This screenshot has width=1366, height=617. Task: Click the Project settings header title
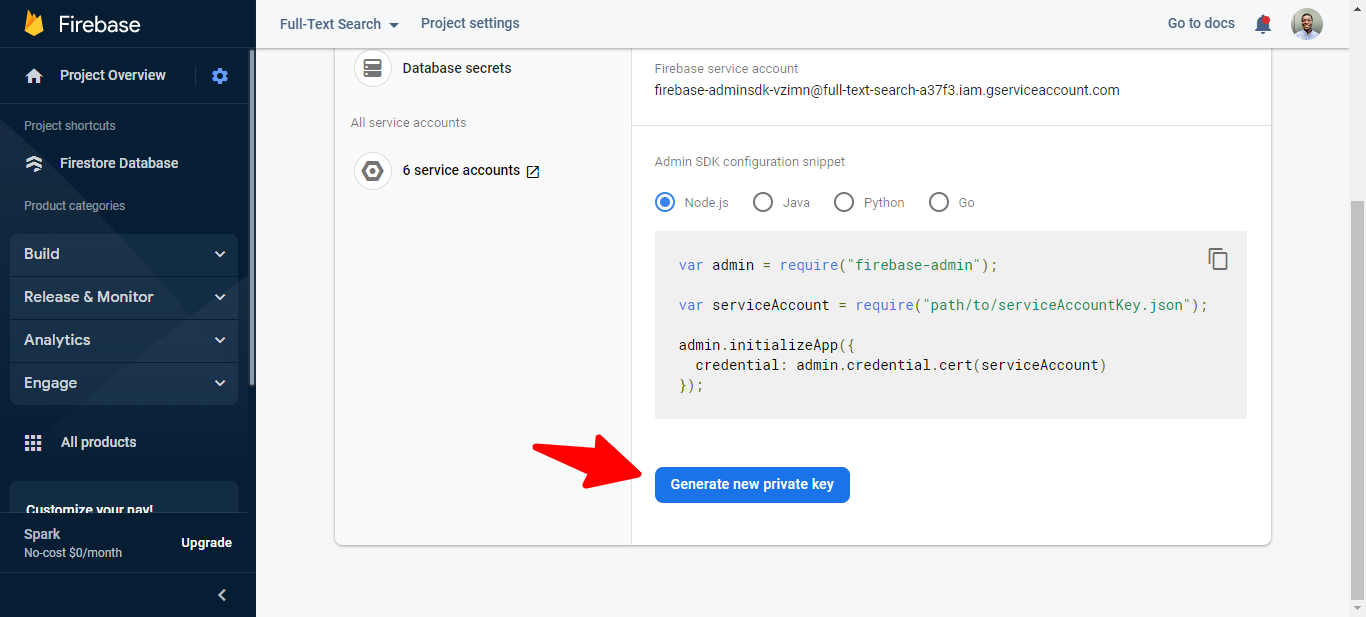[x=470, y=24]
